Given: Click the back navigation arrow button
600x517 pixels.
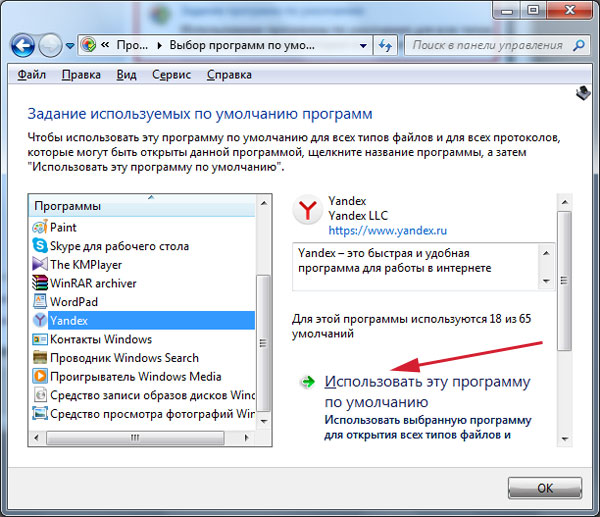Looking at the screenshot, I should click(22, 46).
